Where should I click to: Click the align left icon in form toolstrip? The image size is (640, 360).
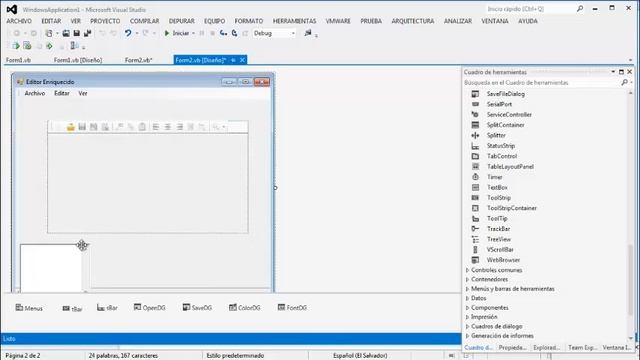(x=156, y=127)
